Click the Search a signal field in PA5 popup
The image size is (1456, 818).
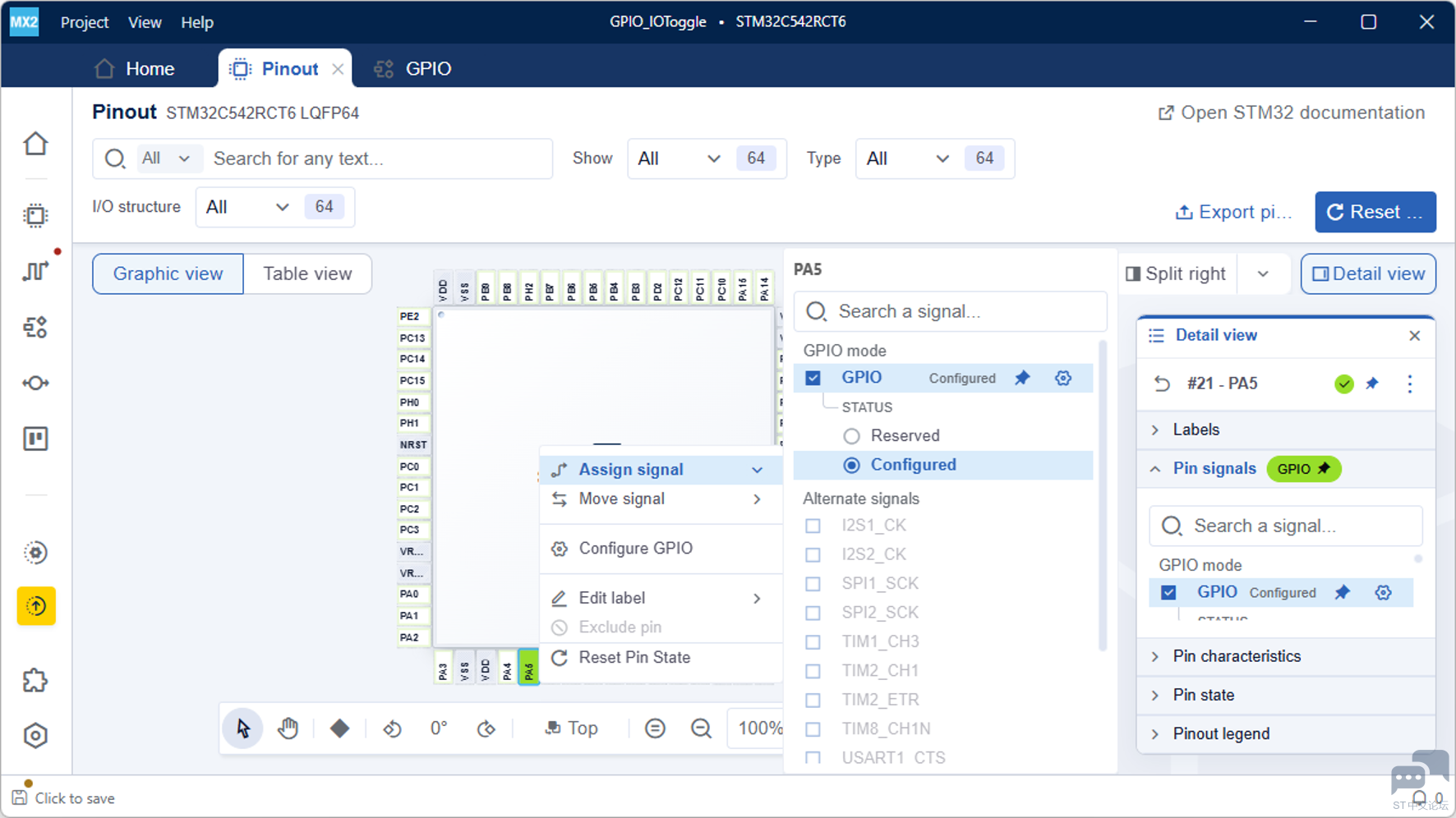[x=950, y=311]
